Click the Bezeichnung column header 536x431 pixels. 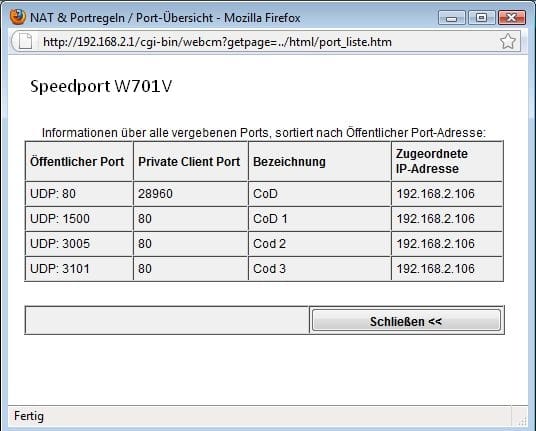[320, 161]
